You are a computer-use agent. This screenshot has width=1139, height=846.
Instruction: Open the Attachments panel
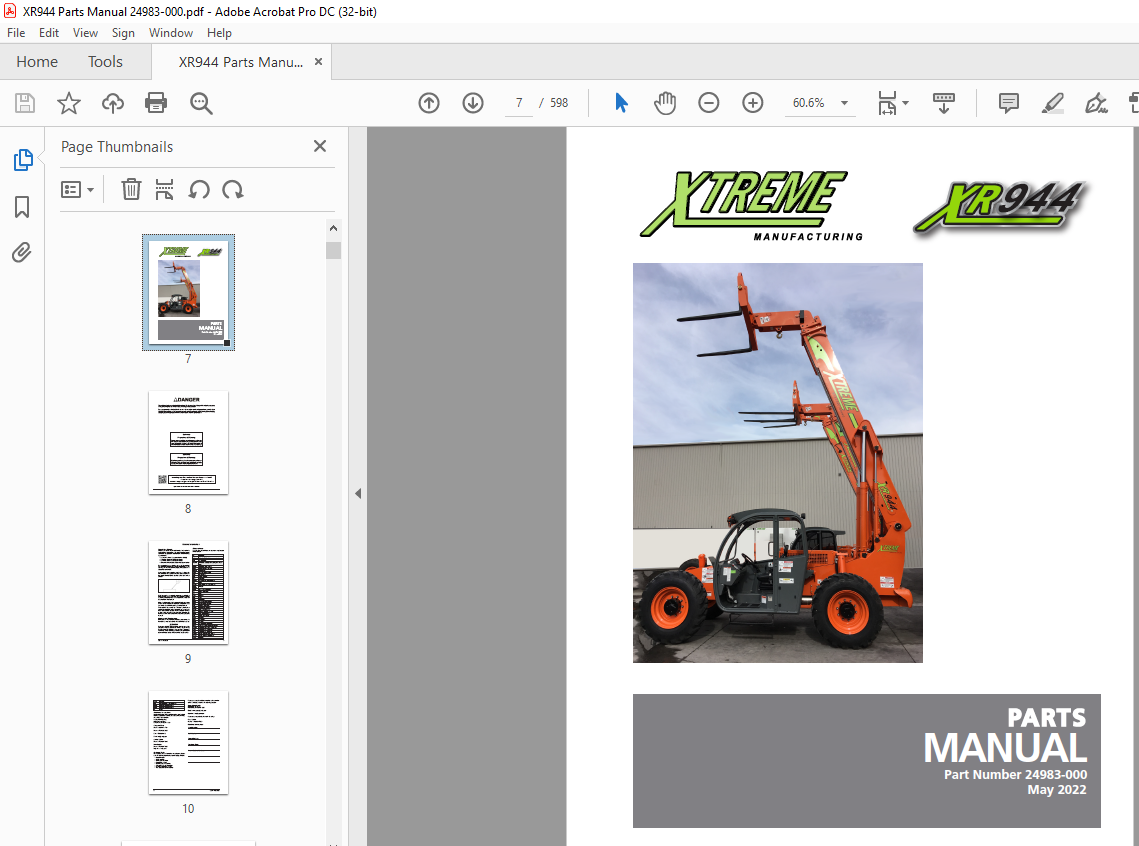(22, 253)
